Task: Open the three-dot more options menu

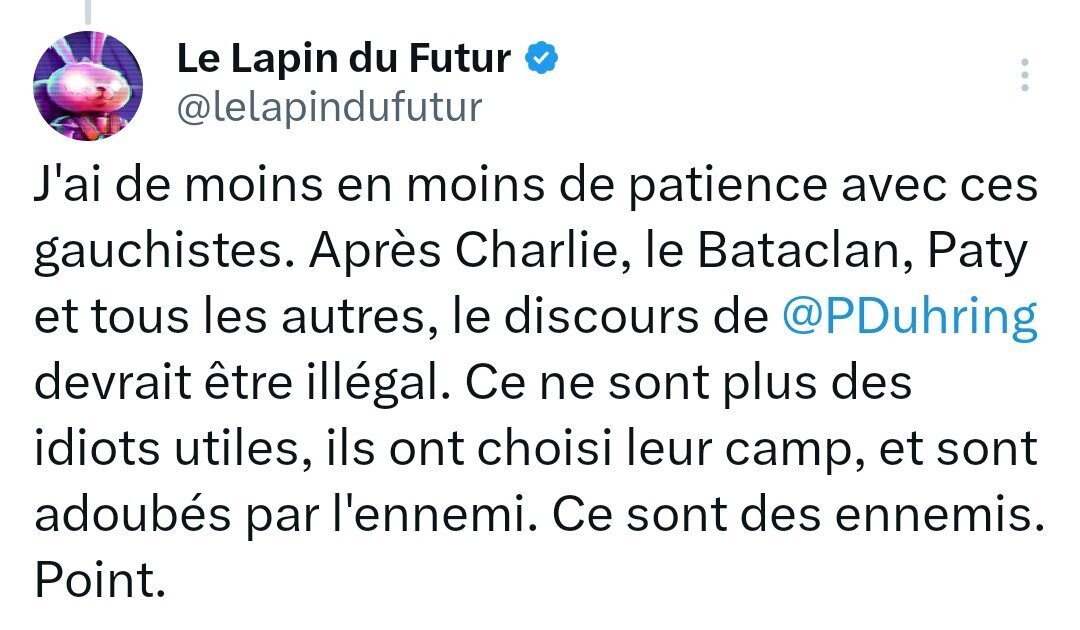Action: click(1025, 75)
